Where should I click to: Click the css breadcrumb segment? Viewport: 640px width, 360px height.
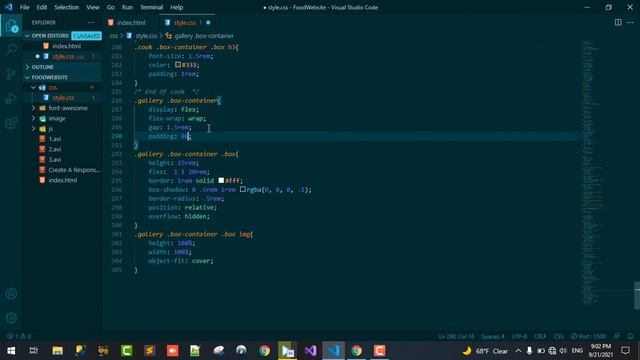point(113,36)
